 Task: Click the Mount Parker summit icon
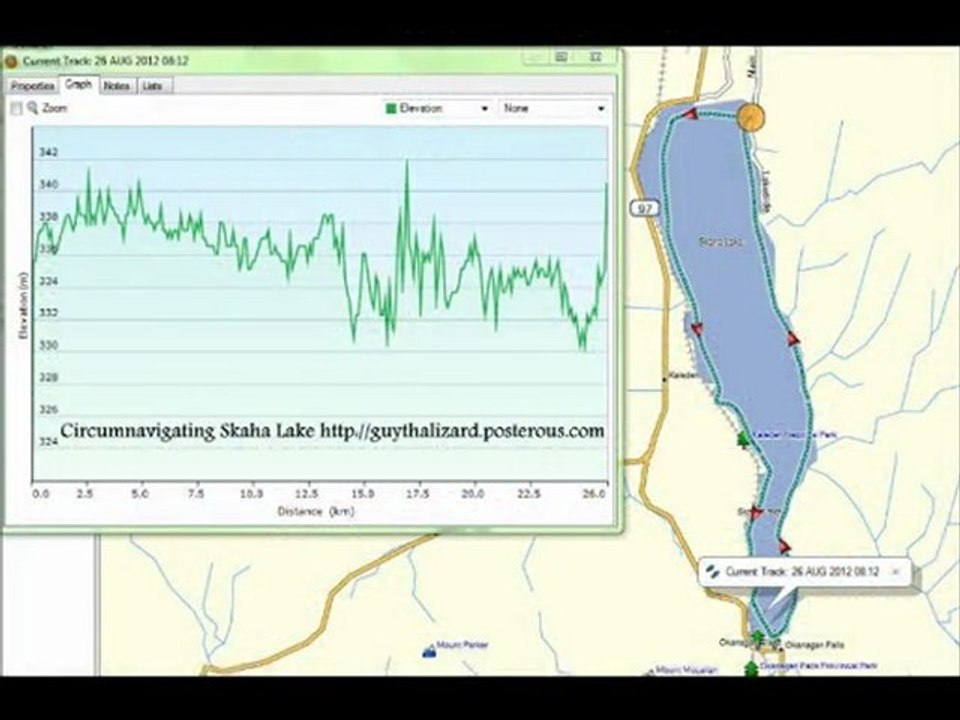coord(429,651)
